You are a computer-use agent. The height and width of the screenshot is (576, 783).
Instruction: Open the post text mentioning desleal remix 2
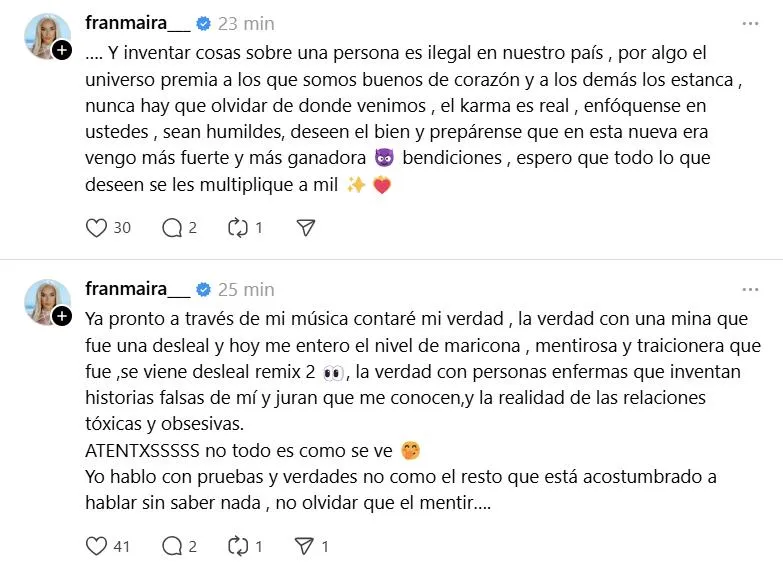(x=400, y=372)
